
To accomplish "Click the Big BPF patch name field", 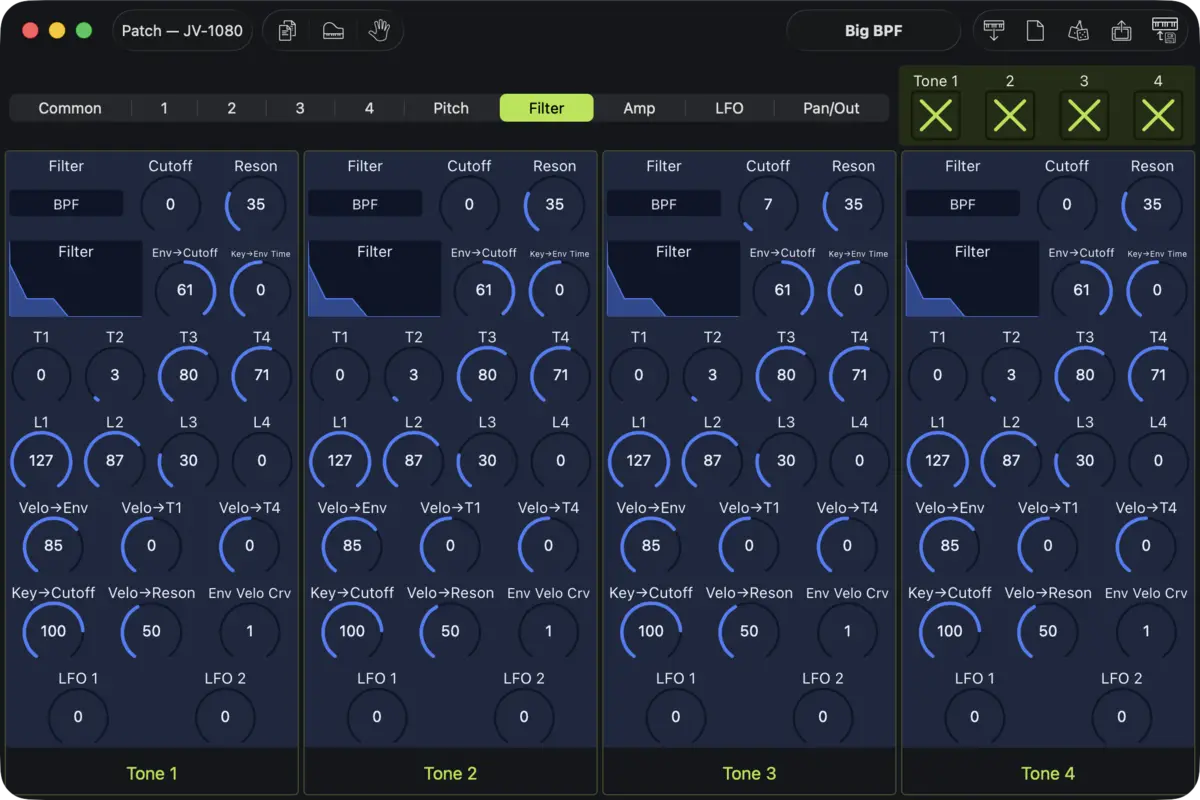I will click(874, 31).
